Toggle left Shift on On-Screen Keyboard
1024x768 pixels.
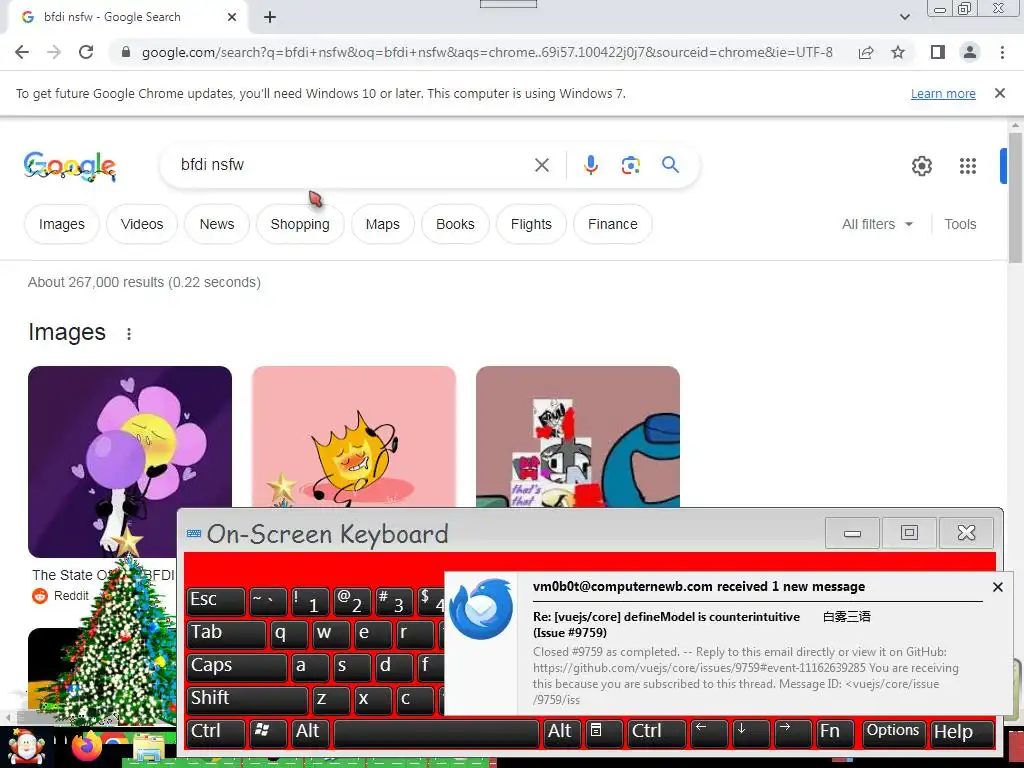(247, 699)
